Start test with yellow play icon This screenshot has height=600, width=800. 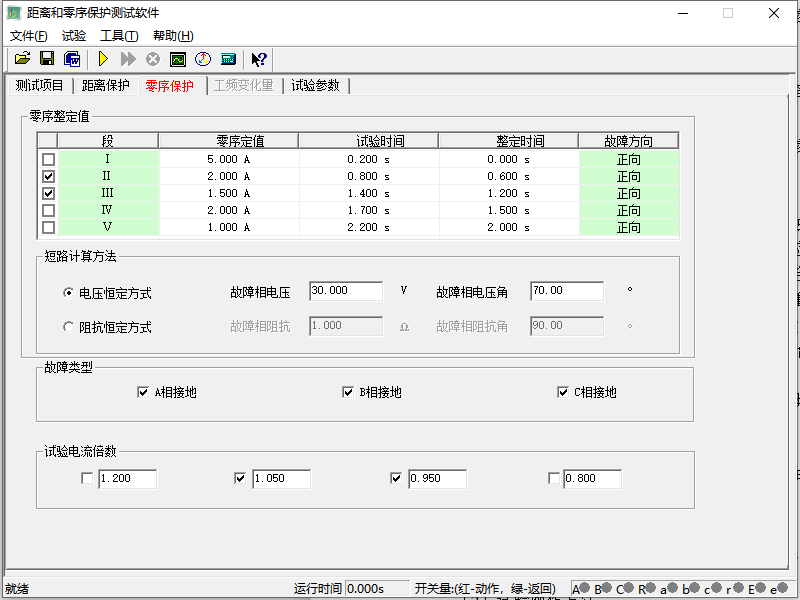pos(103,60)
